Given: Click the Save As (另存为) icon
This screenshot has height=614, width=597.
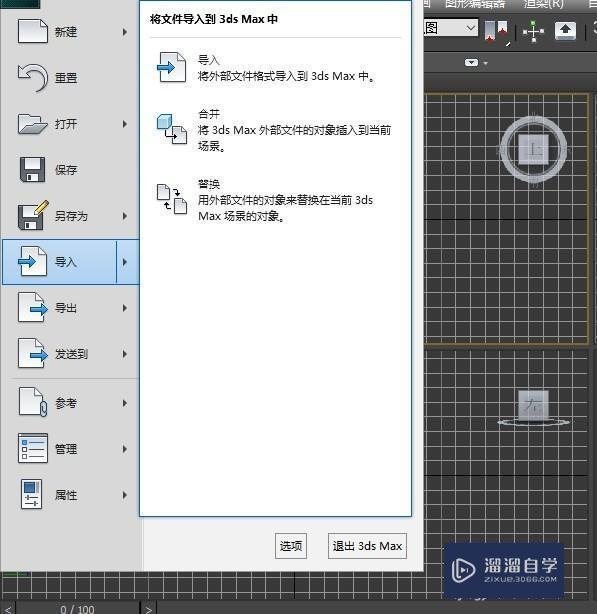Looking at the screenshot, I should click(x=33, y=215).
